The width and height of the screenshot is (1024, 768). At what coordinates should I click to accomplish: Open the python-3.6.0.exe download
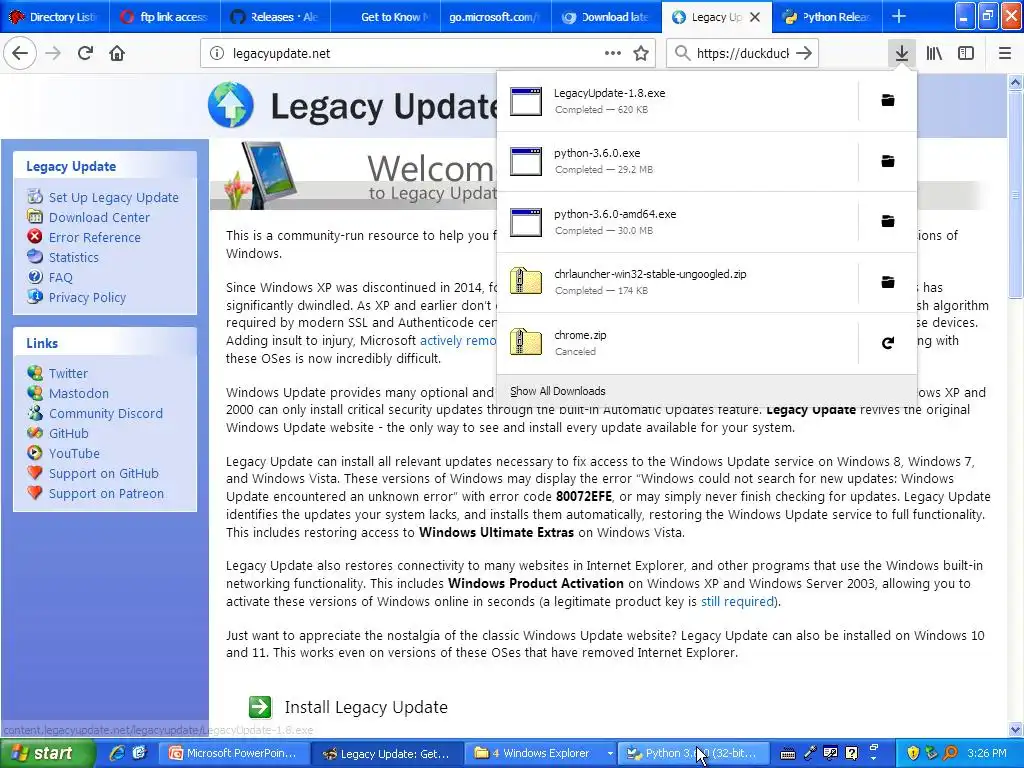point(677,161)
